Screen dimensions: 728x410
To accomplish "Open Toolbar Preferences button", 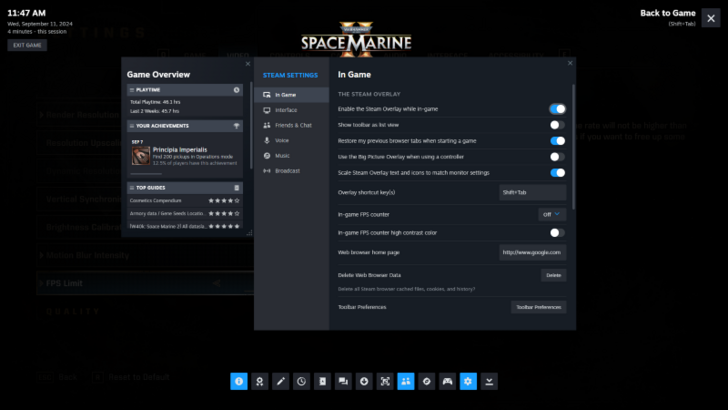I will (539, 307).
